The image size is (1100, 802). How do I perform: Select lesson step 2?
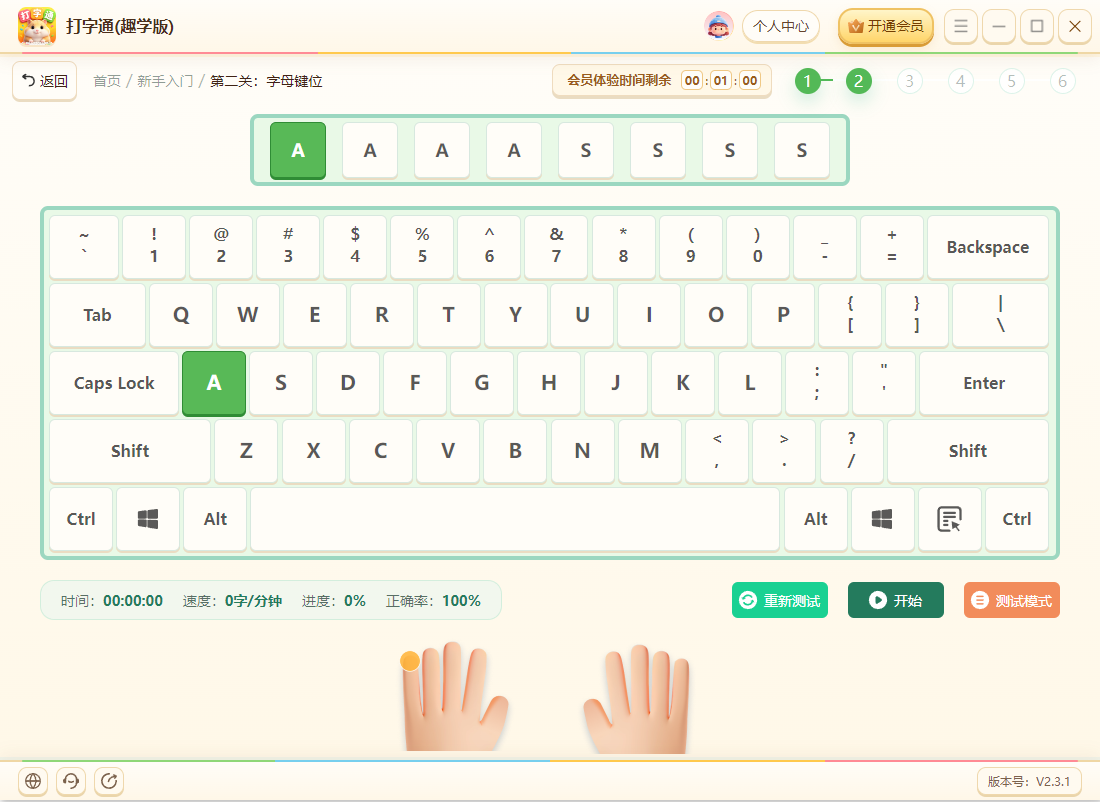[x=859, y=81]
